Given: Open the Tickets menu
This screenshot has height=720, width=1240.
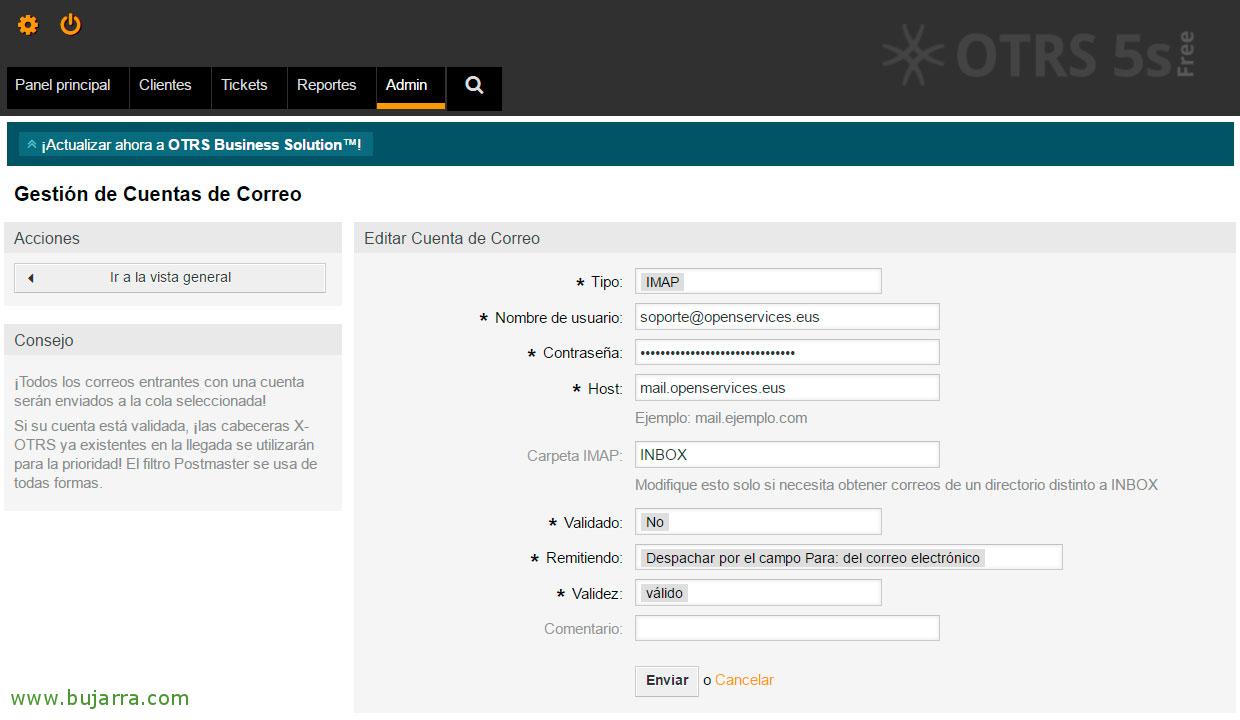Looking at the screenshot, I should (x=244, y=86).
